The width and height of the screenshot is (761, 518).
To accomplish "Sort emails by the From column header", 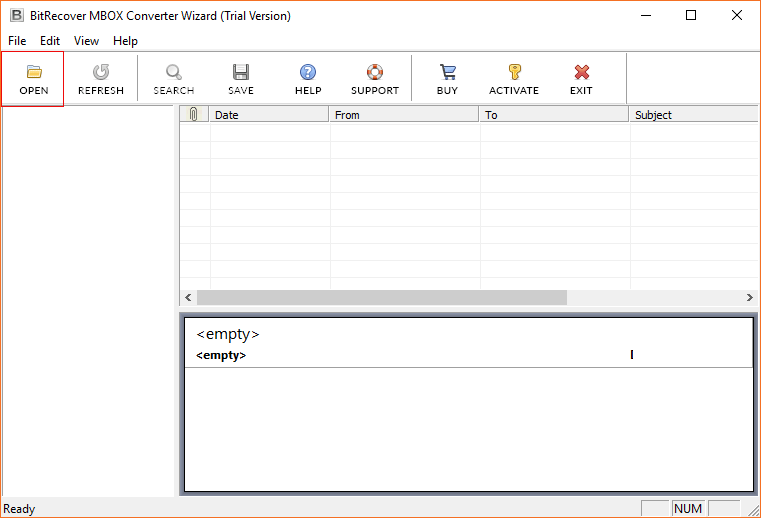I will click(404, 115).
